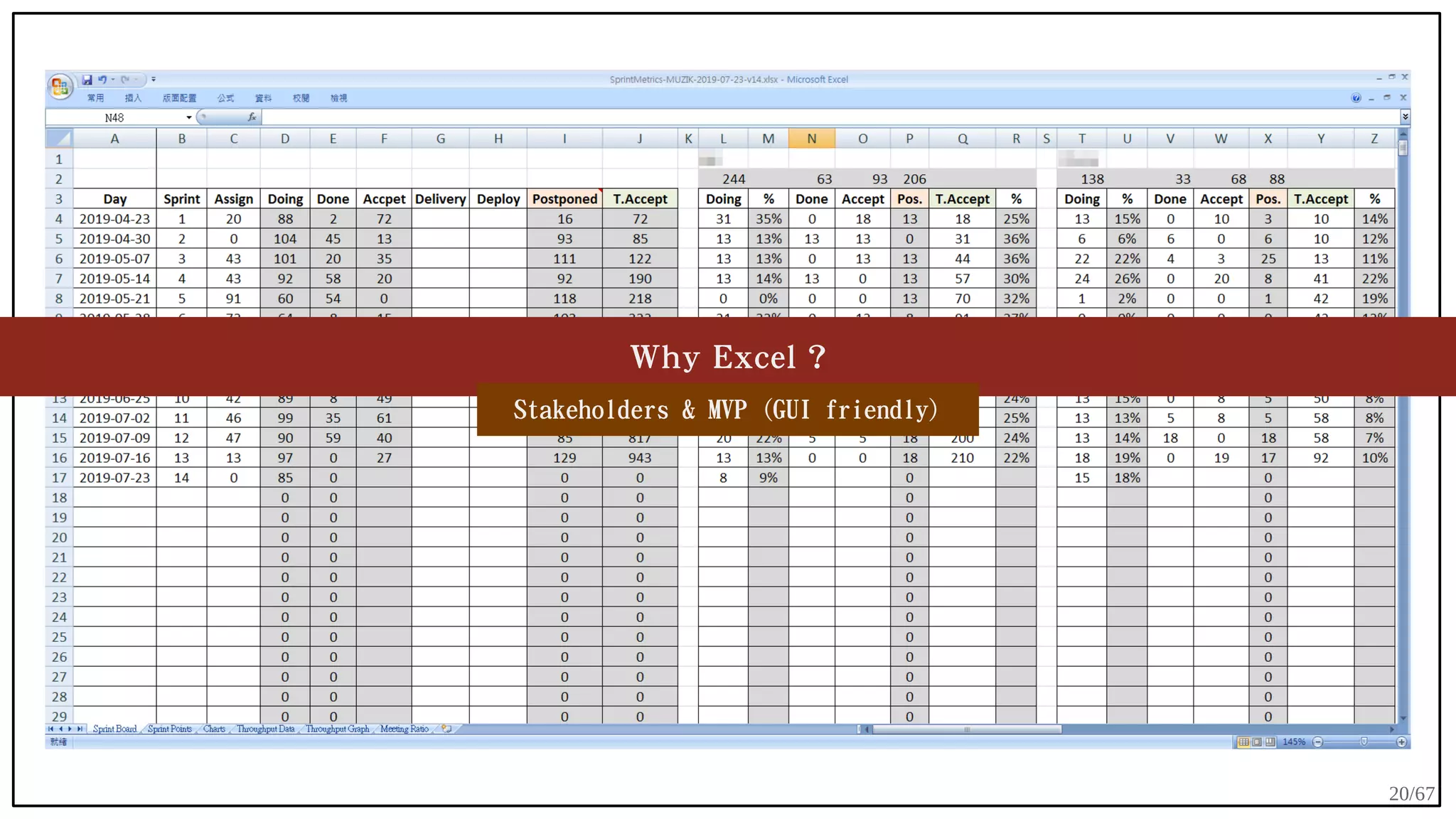Open the 插入 ribbon tab
This screenshot has height=819, width=1456.
pyautogui.click(x=133, y=98)
